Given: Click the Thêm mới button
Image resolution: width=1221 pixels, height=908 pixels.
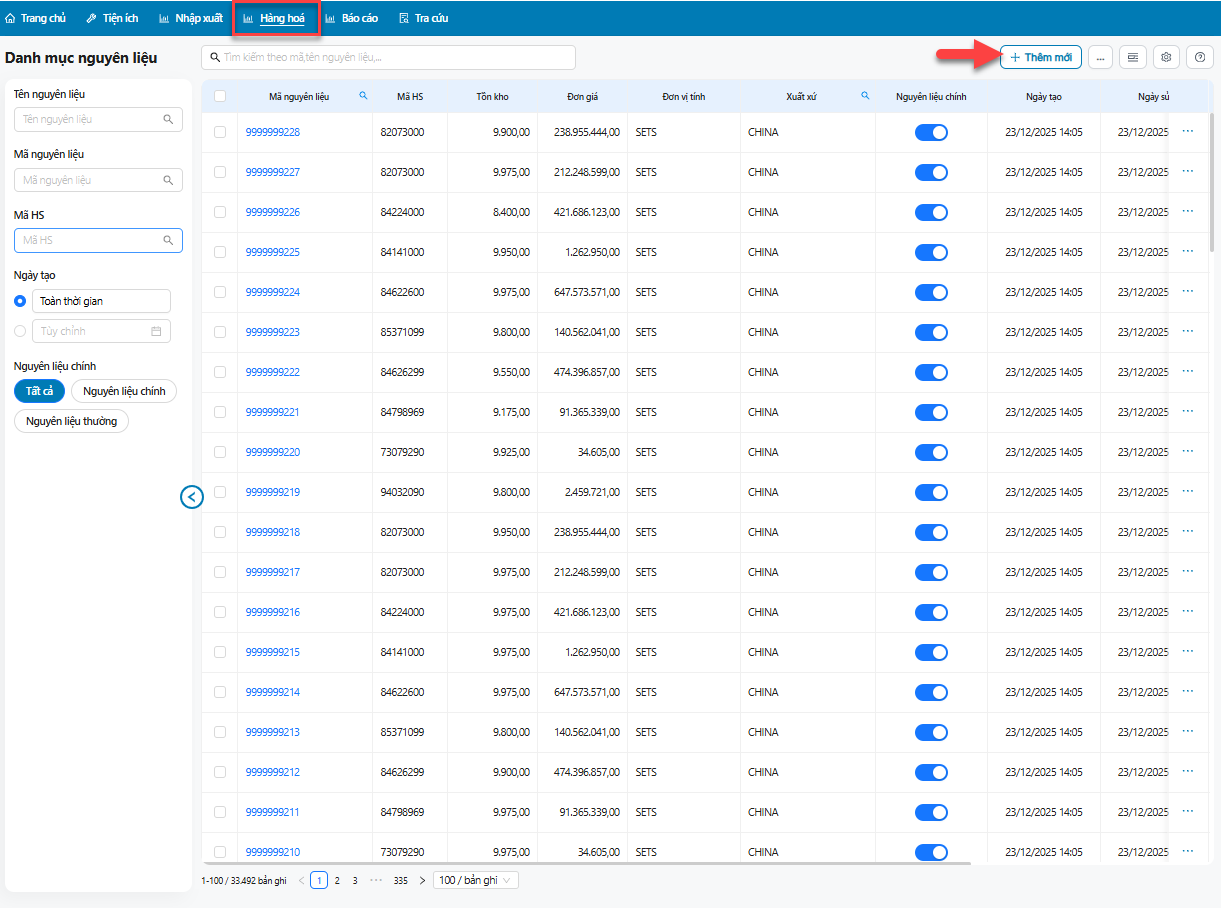Looking at the screenshot, I should coord(1040,58).
